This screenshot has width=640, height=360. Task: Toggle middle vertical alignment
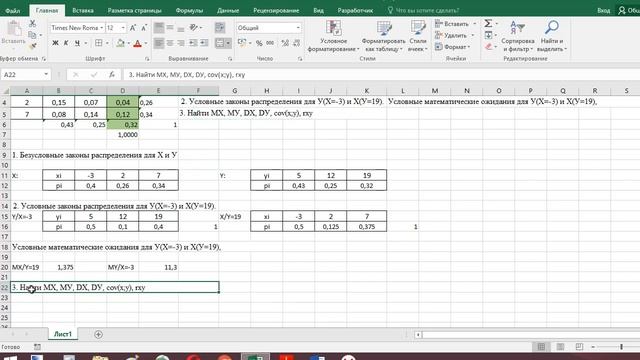click(x=170, y=28)
